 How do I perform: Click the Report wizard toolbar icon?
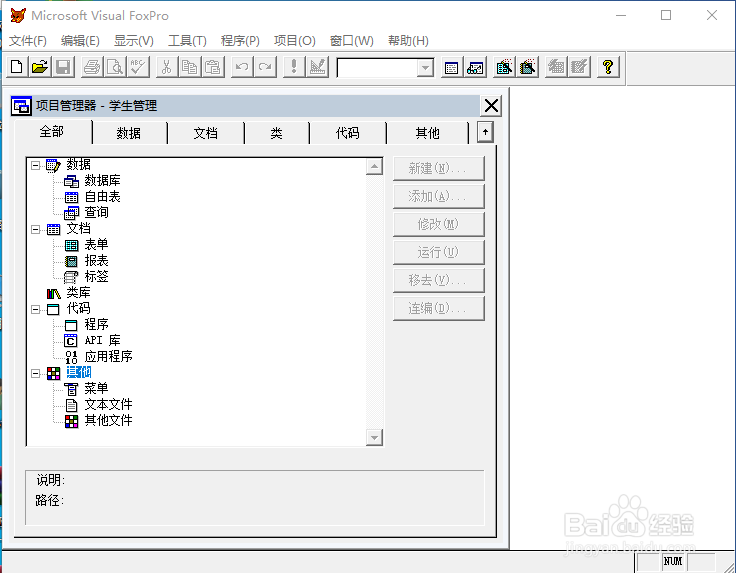(x=527, y=67)
